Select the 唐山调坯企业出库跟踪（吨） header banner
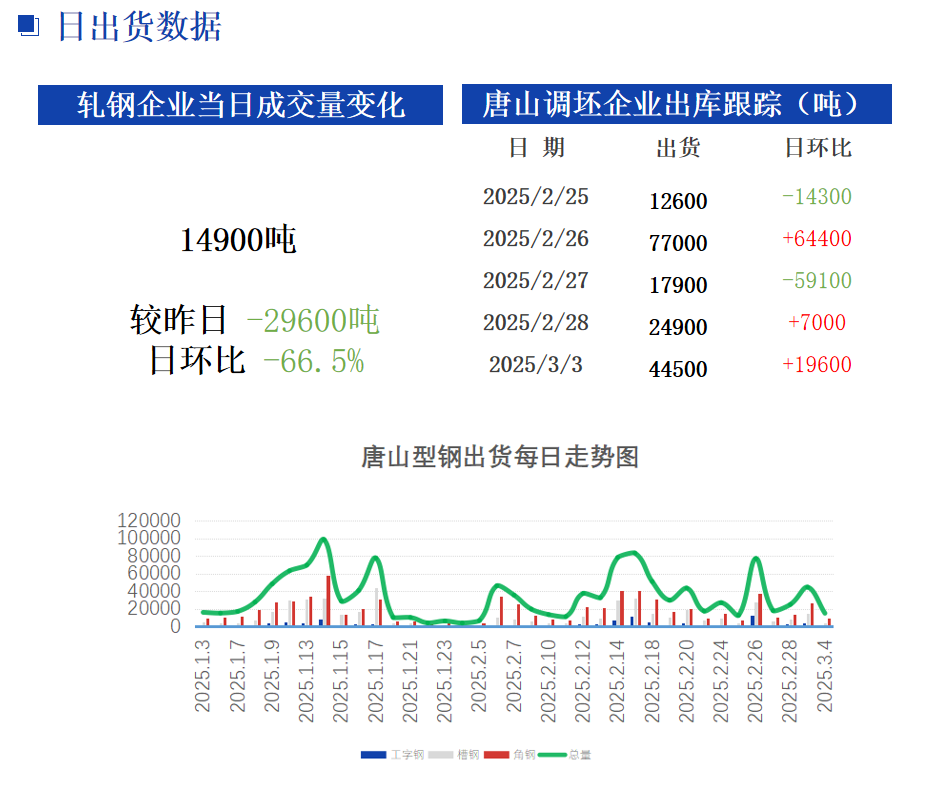925x787 pixels. pyautogui.click(x=676, y=104)
